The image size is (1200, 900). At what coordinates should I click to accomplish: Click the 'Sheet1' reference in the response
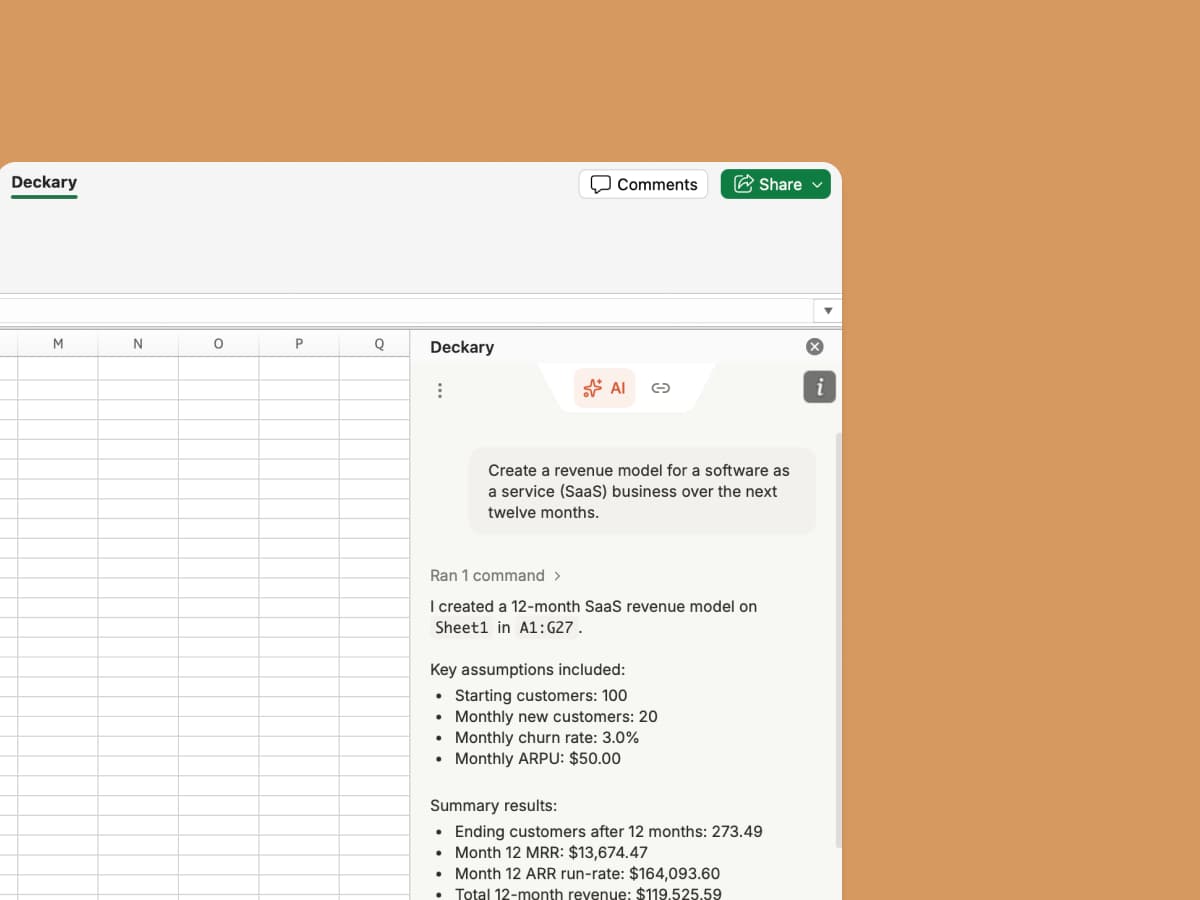click(461, 628)
